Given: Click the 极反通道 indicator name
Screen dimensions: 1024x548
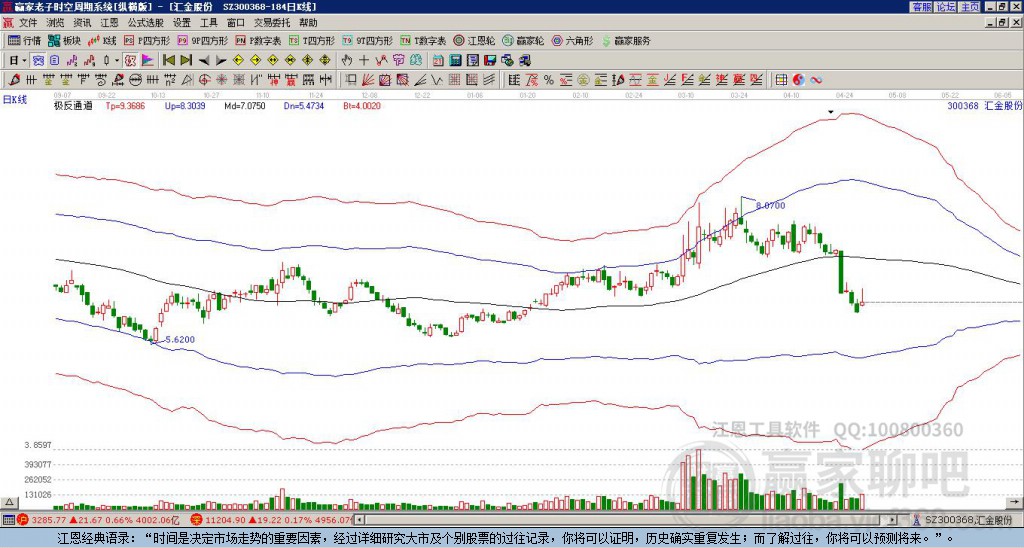Looking at the screenshot, I should [x=73, y=105].
